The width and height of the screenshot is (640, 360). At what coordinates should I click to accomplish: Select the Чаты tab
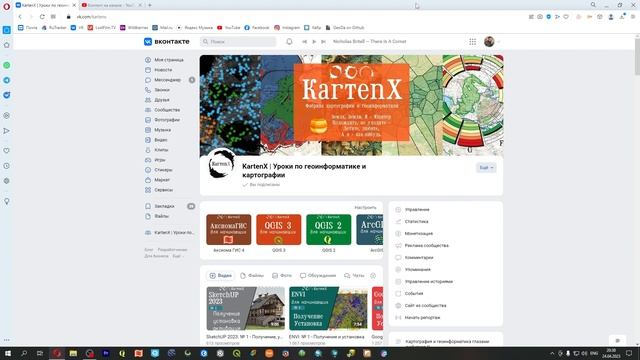click(354, 276)
